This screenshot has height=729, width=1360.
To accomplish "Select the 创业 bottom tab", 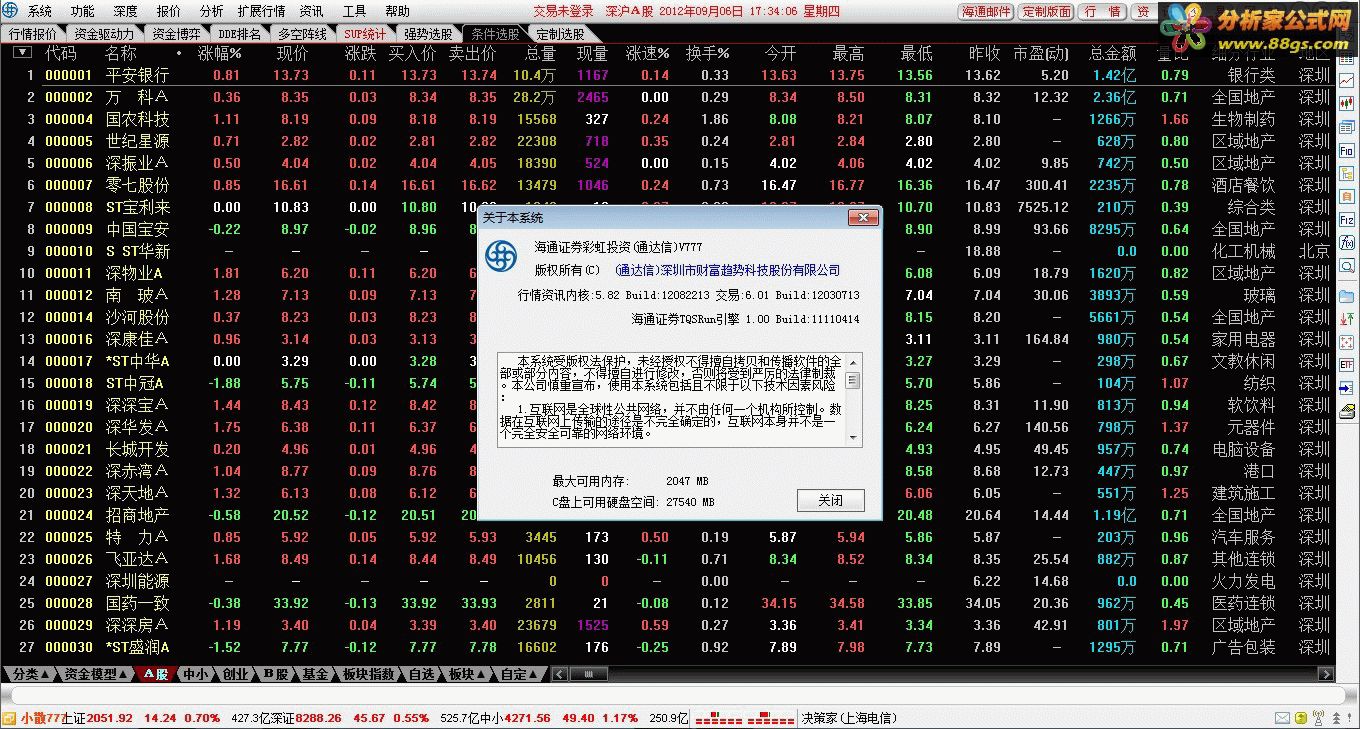I will [236, 674].
